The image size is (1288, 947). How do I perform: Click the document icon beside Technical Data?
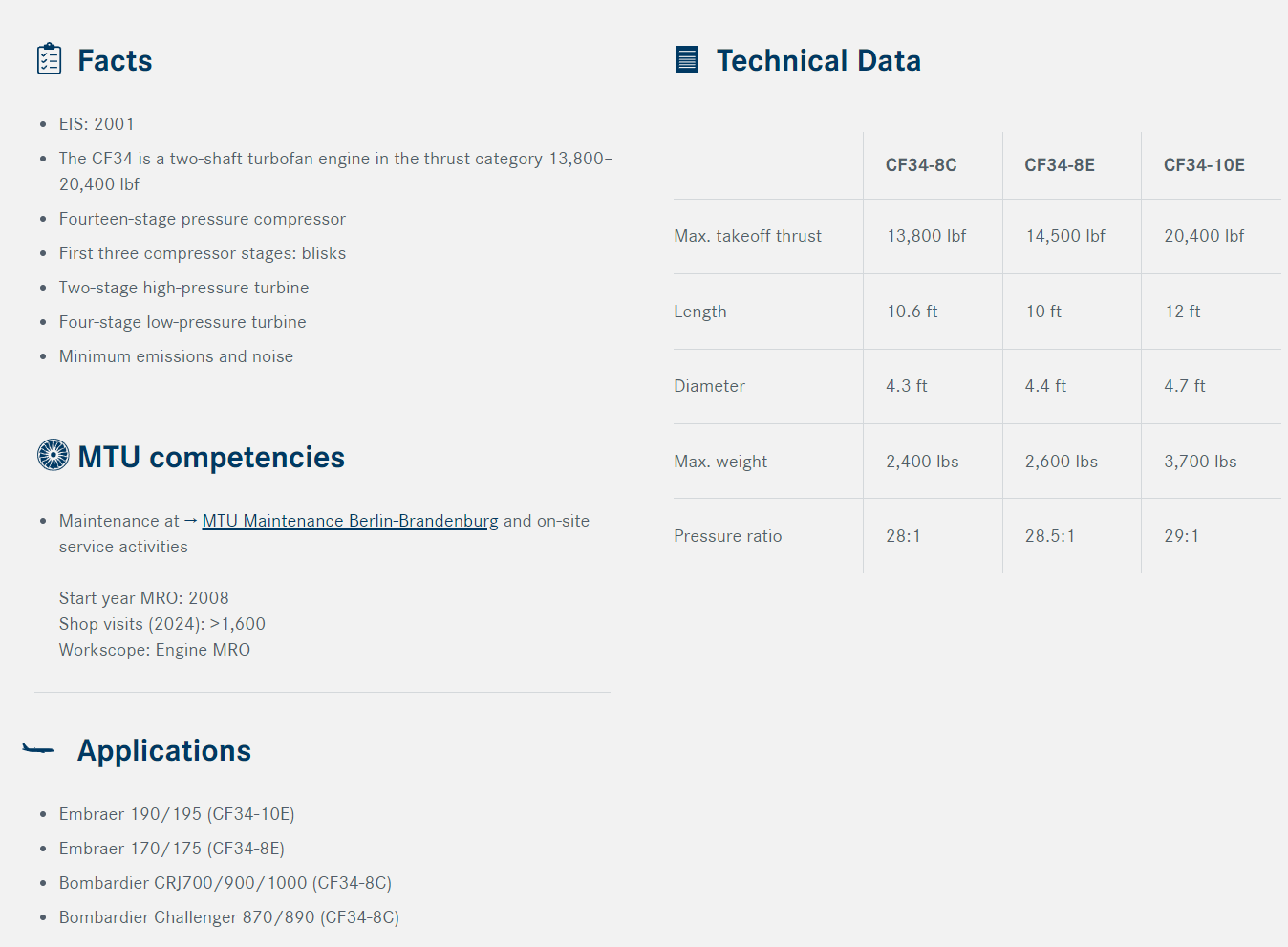687,59
